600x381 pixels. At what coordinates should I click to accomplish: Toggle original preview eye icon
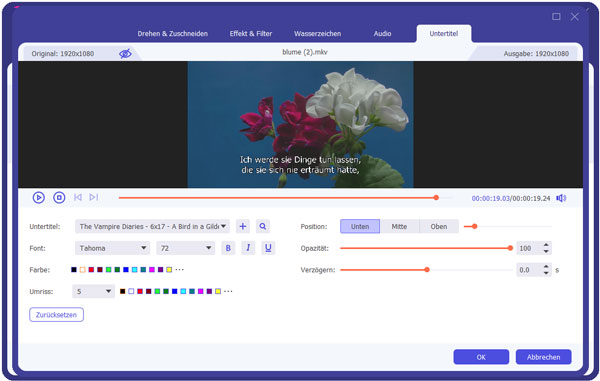(125, 54)
